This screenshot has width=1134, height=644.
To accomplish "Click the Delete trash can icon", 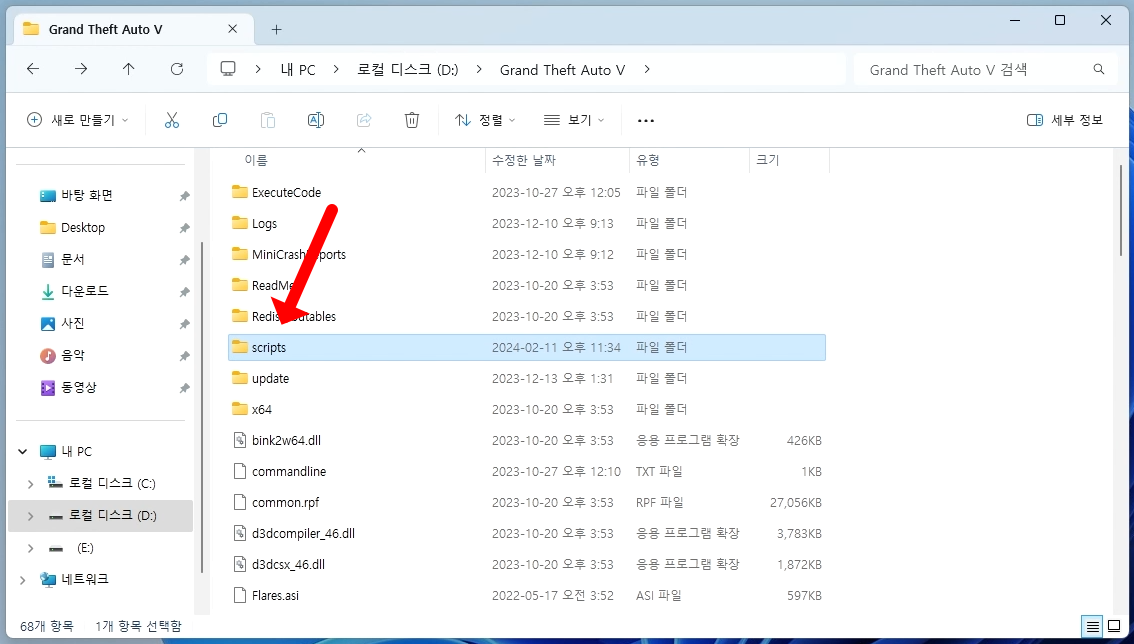I will click(412, 120).
